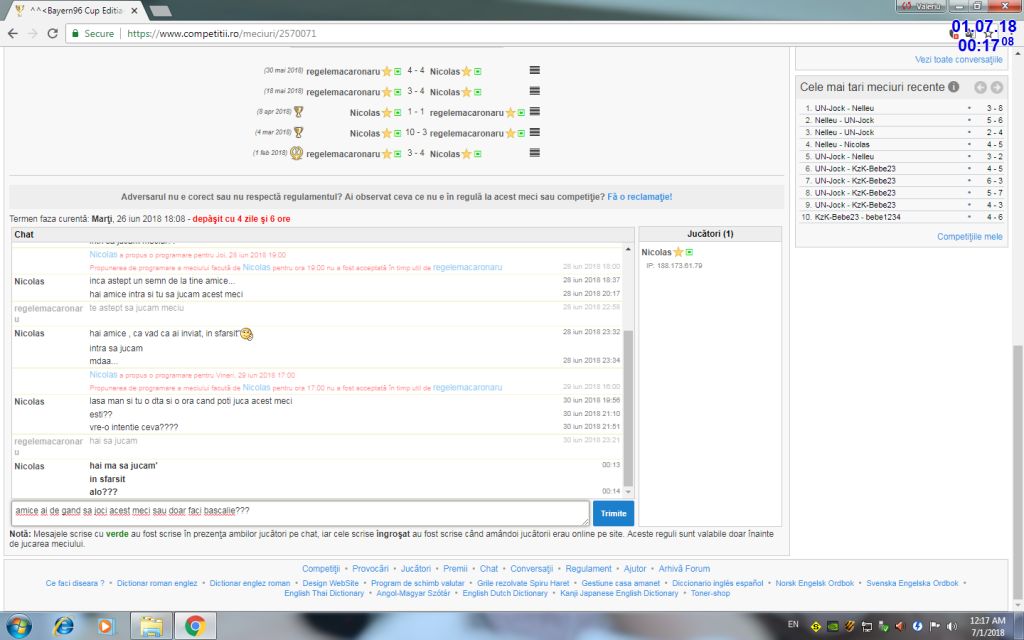Click medal icon beside 1 feb match
The height and width of the screenshot is (640, 1024).
296,153
